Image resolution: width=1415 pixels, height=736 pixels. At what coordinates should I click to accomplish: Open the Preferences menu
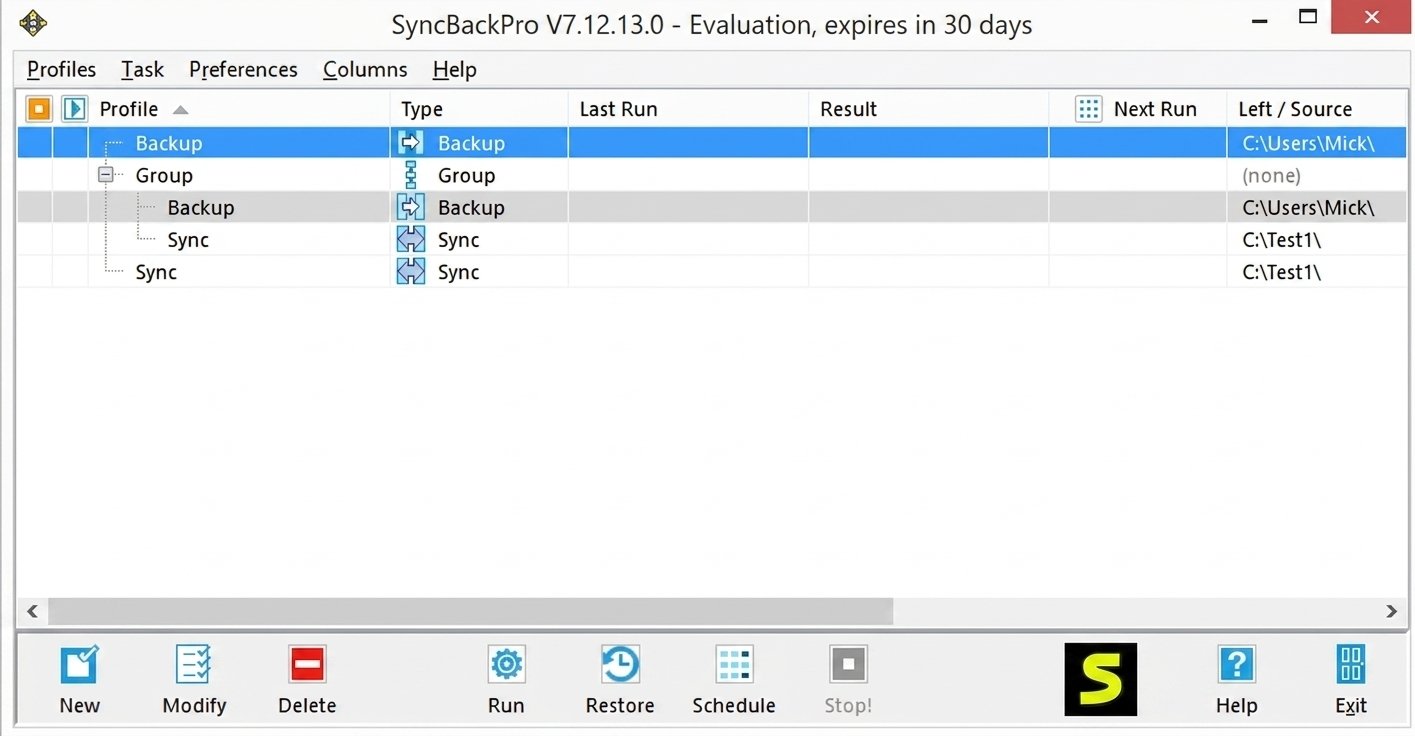(x=243, y=69)
